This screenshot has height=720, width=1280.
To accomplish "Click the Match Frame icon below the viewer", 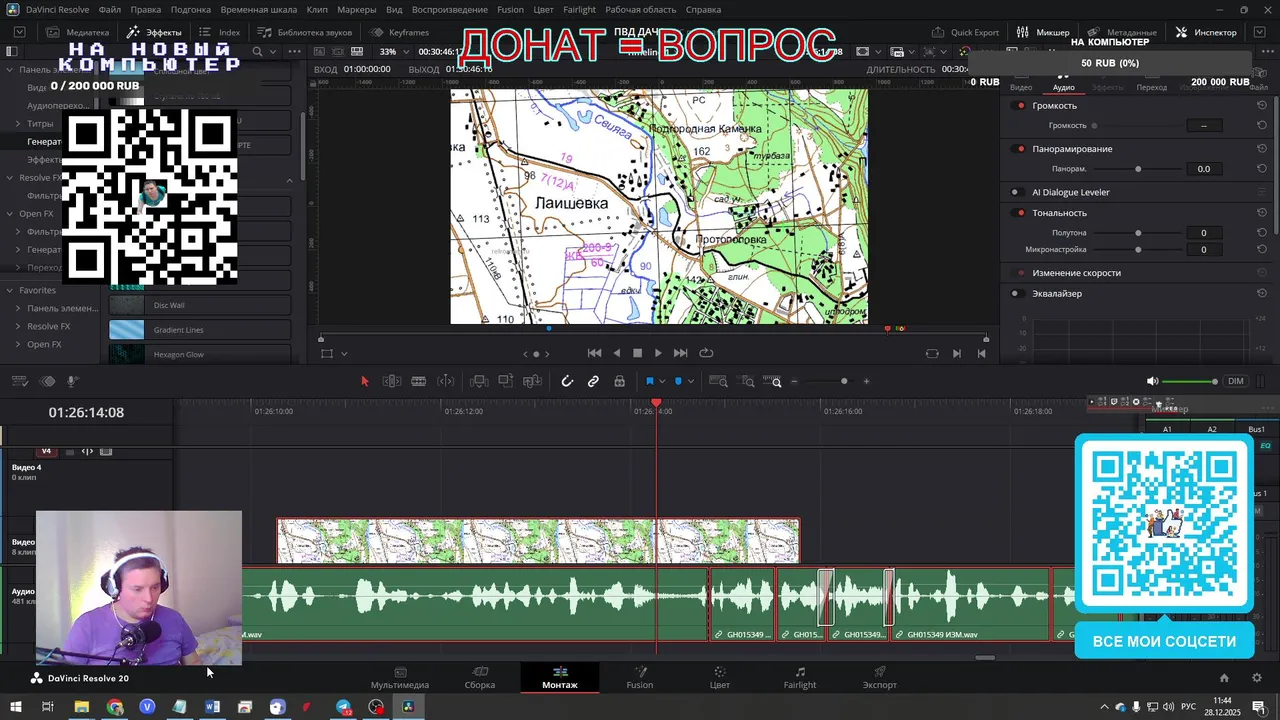I will [932, 353].
